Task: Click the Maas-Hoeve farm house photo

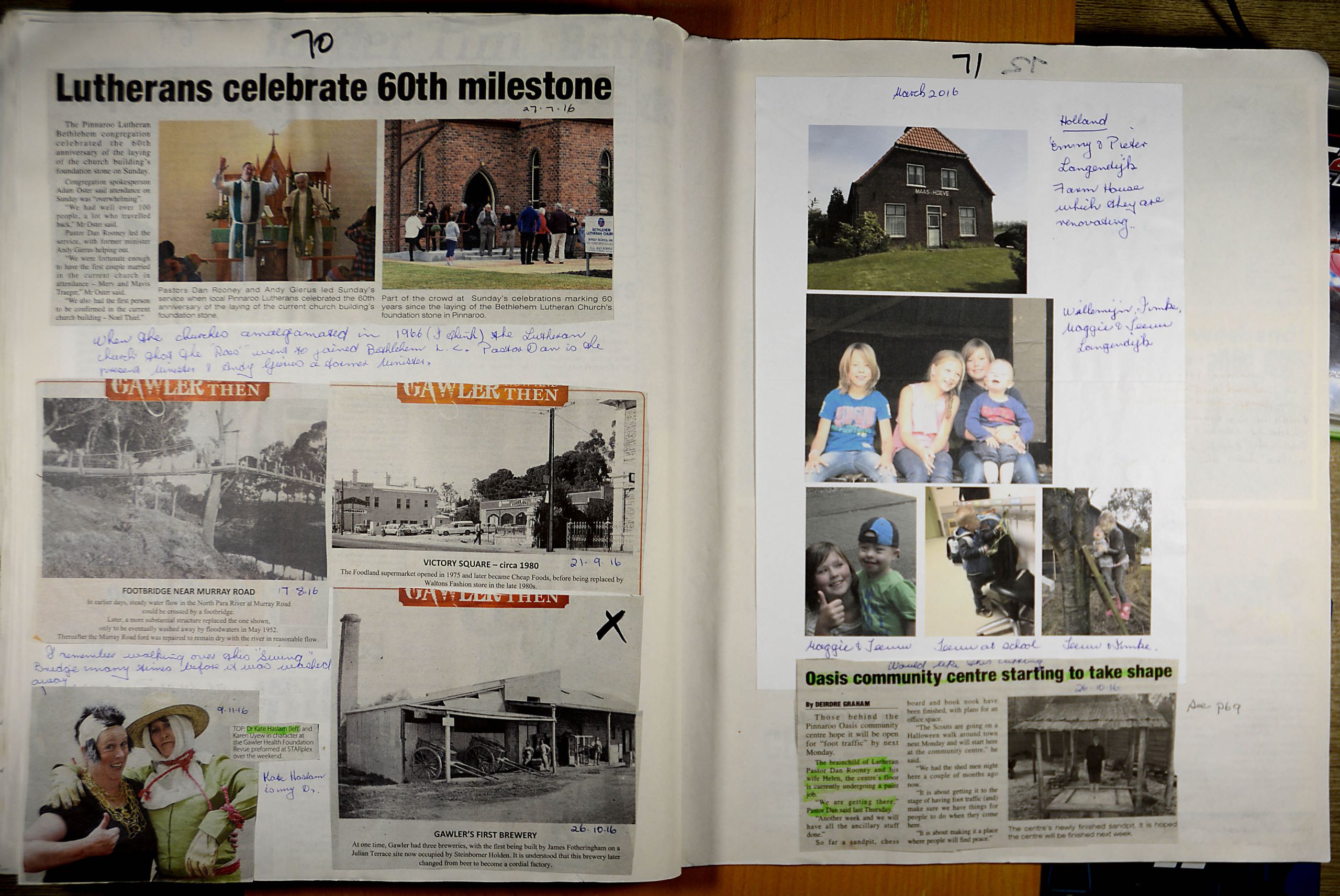Action: pyautogui.click(x=917, y=209)
